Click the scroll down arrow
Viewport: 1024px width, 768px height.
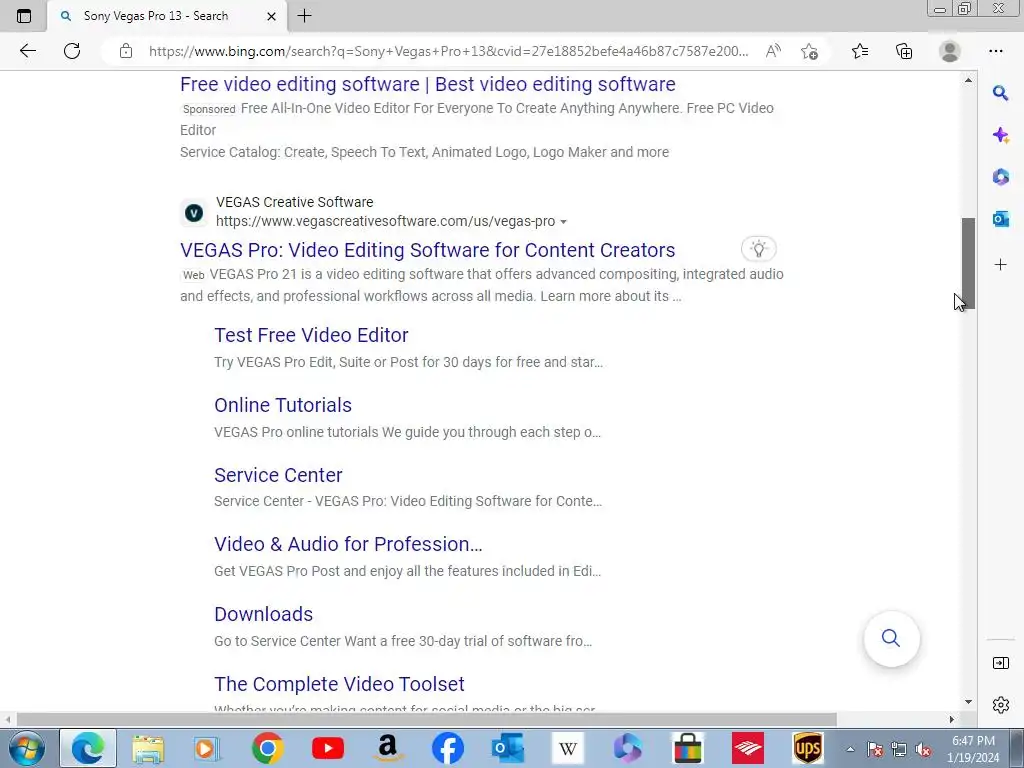point(968,702)
